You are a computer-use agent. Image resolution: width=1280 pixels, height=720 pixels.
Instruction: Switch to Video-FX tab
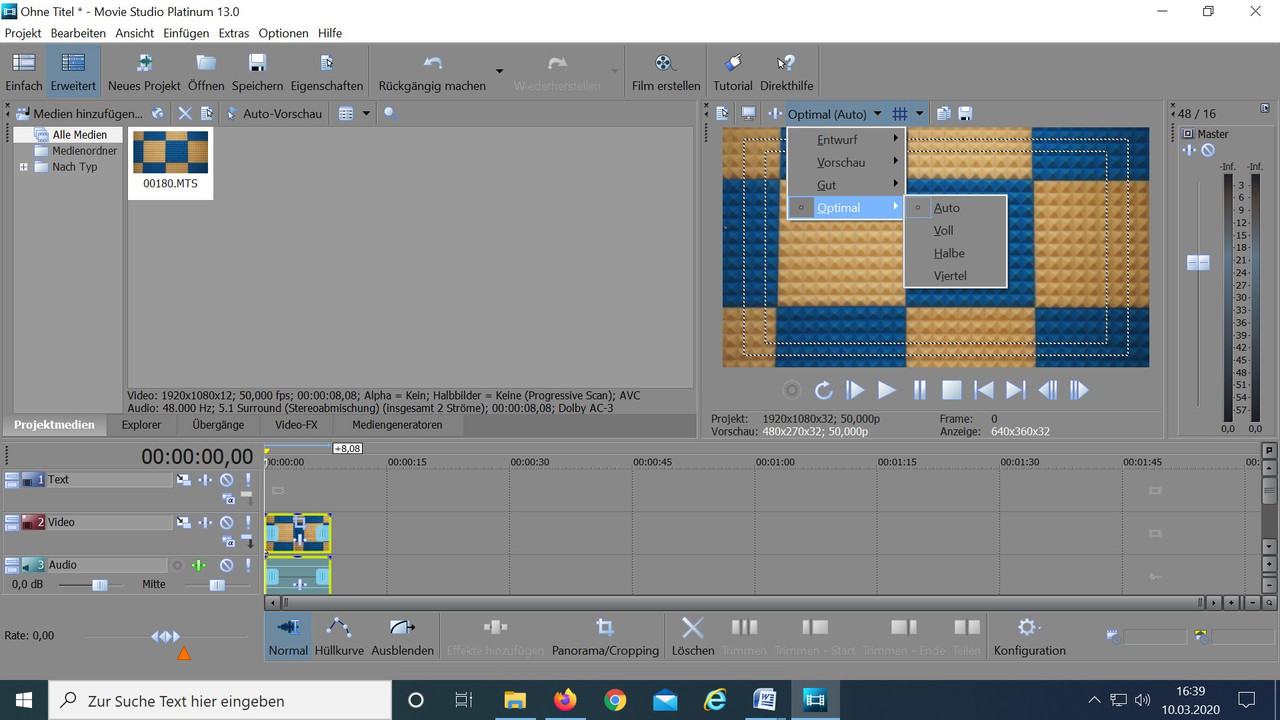tap(296, 425)
